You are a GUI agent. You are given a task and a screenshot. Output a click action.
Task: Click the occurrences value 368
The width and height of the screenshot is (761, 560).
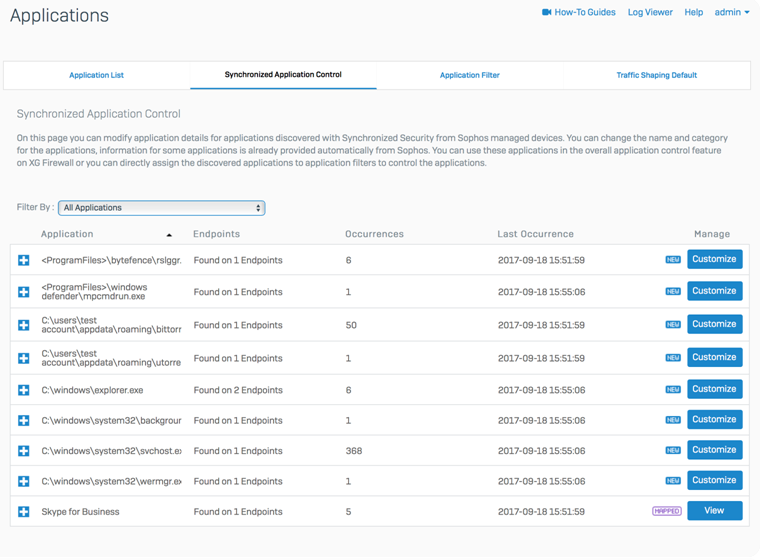click(x=354, y=451)
